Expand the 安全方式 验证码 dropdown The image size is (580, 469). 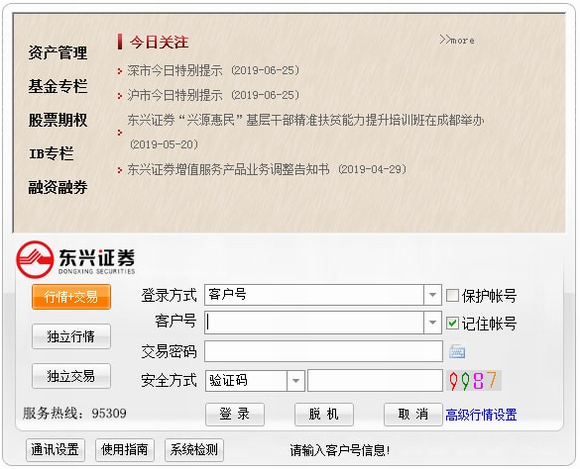pos(296,380)
